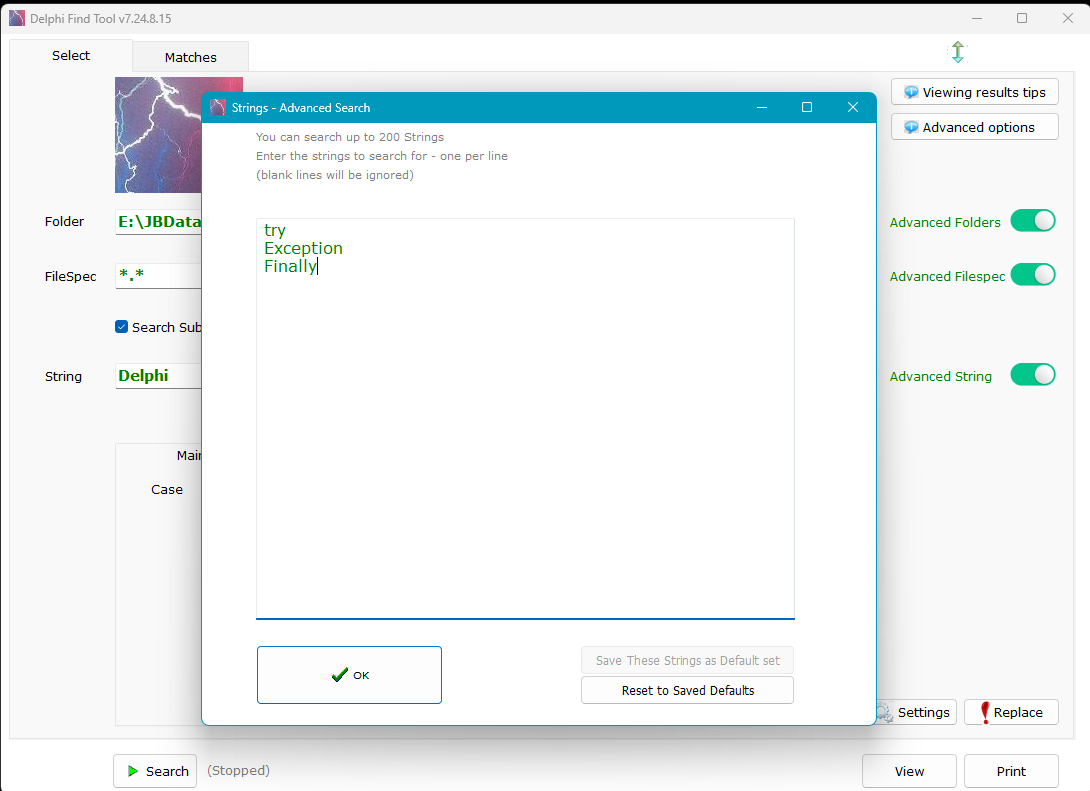Click the Replace button
Viewport: 1090px width, 791px height.
point(1010,712)
